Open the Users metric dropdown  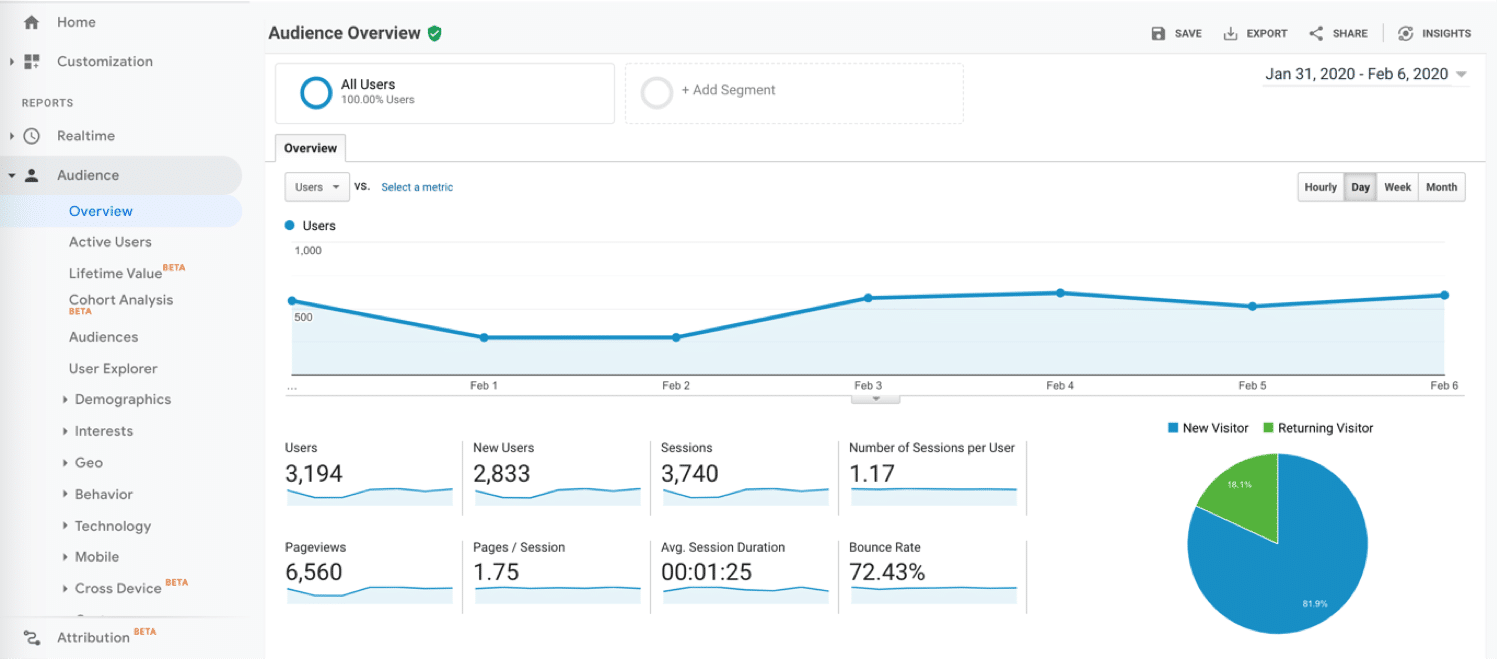tap(316, 186)
